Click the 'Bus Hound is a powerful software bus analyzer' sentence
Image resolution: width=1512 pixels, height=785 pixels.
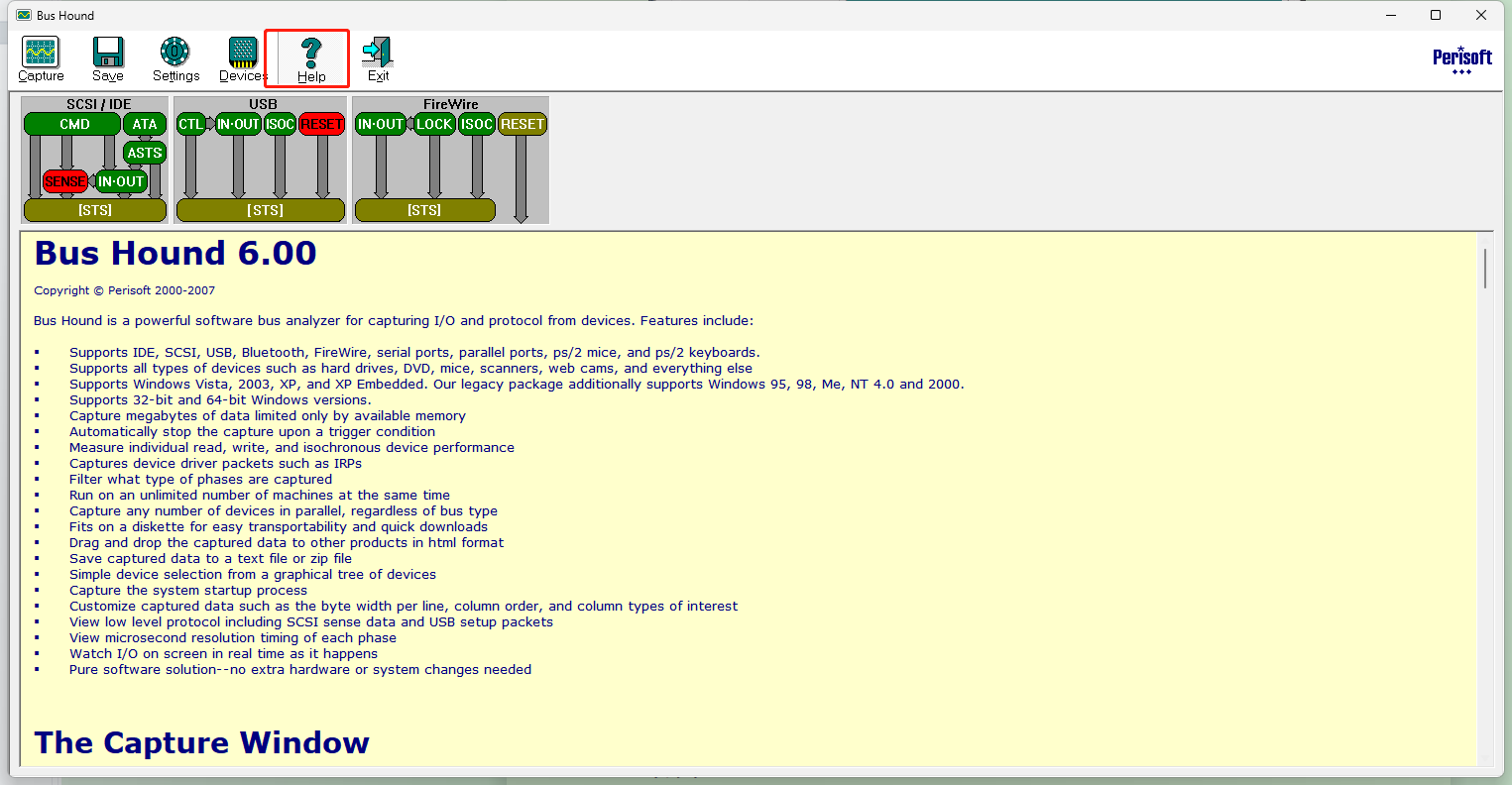pos(394,320)
